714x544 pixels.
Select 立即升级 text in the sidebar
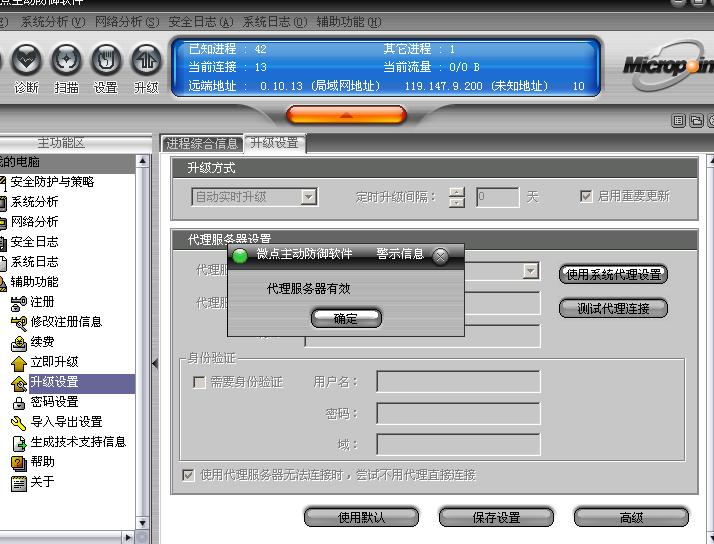tap(54, 362)
